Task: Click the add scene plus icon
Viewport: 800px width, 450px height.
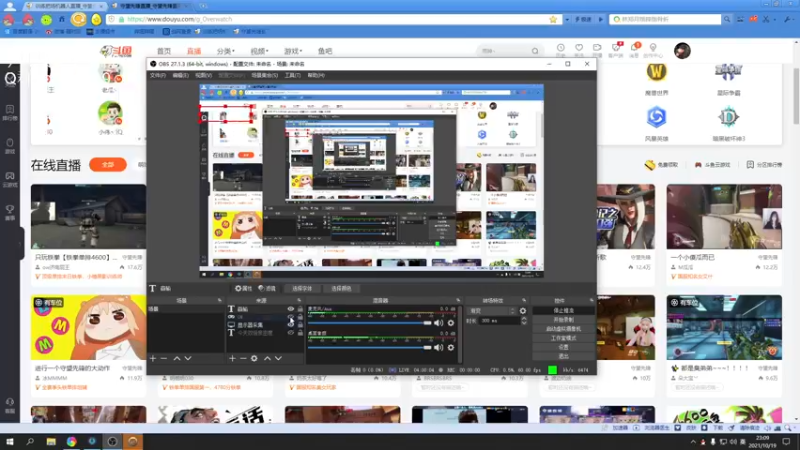Action: (x=152, y=358)
